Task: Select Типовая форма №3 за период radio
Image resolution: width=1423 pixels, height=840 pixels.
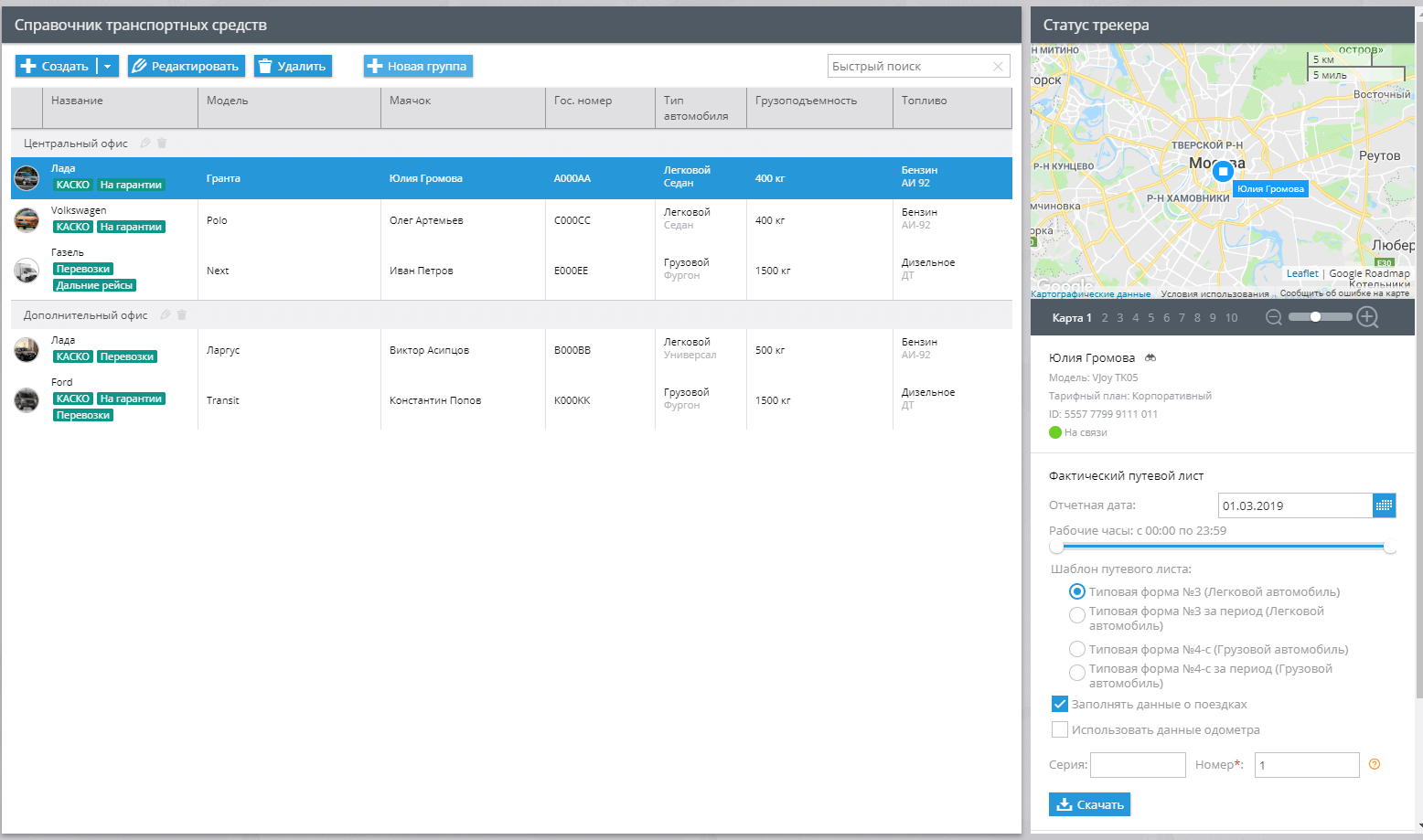Action: (x=1077, y=615)
